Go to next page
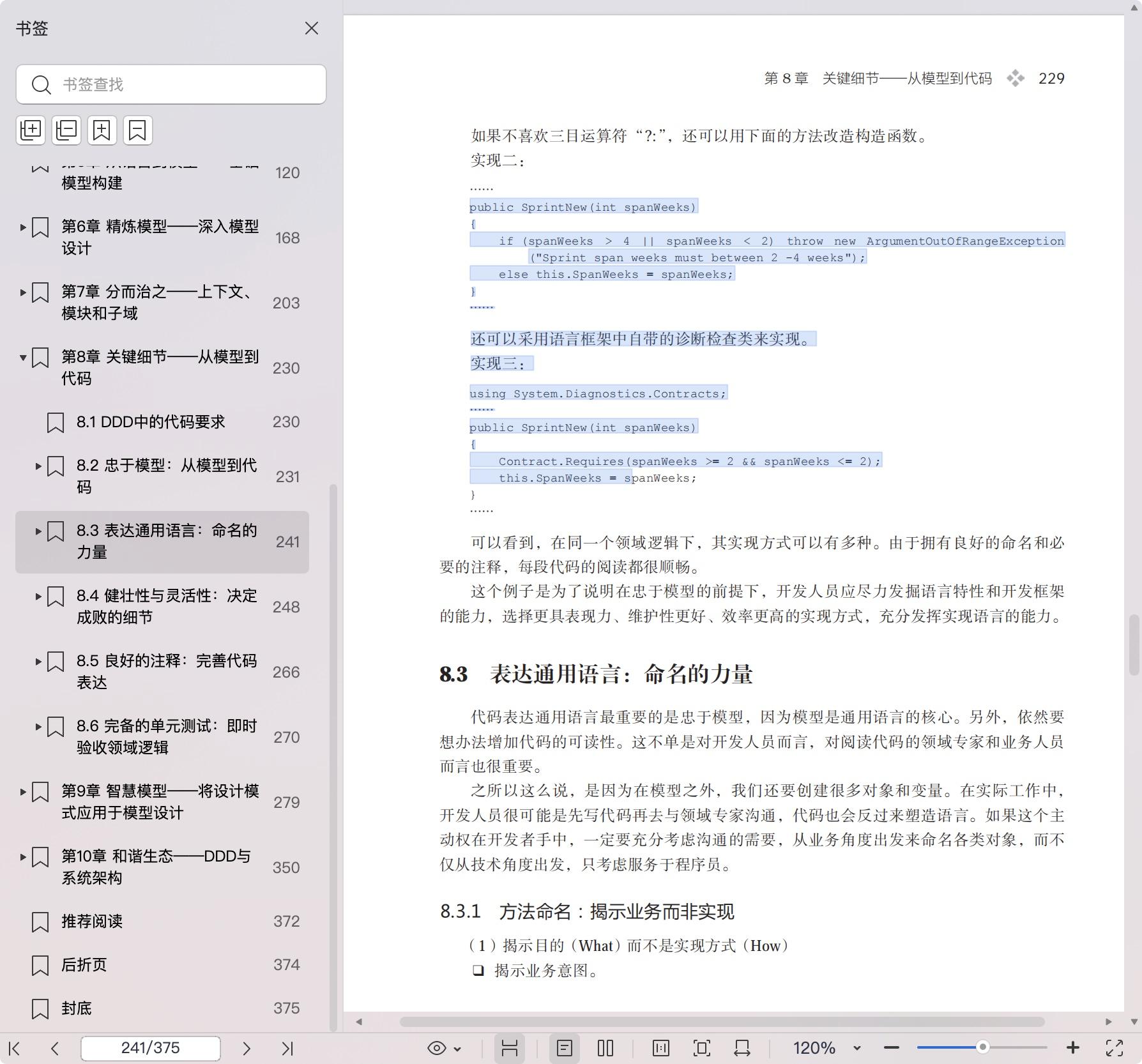The image size is (1142, 1064). pyautogui.click(x=247, y=1048)
